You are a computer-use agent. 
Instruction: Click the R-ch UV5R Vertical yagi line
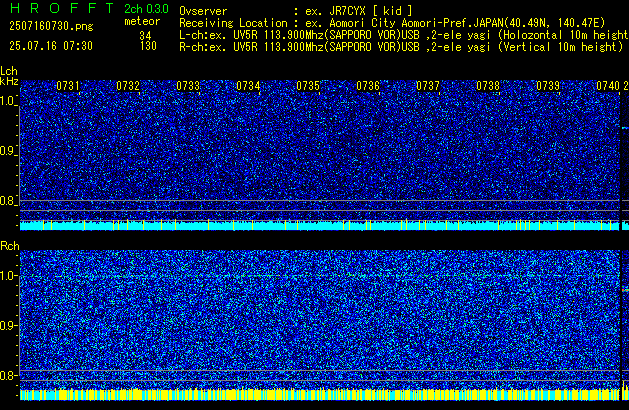[x=401, y=47]
